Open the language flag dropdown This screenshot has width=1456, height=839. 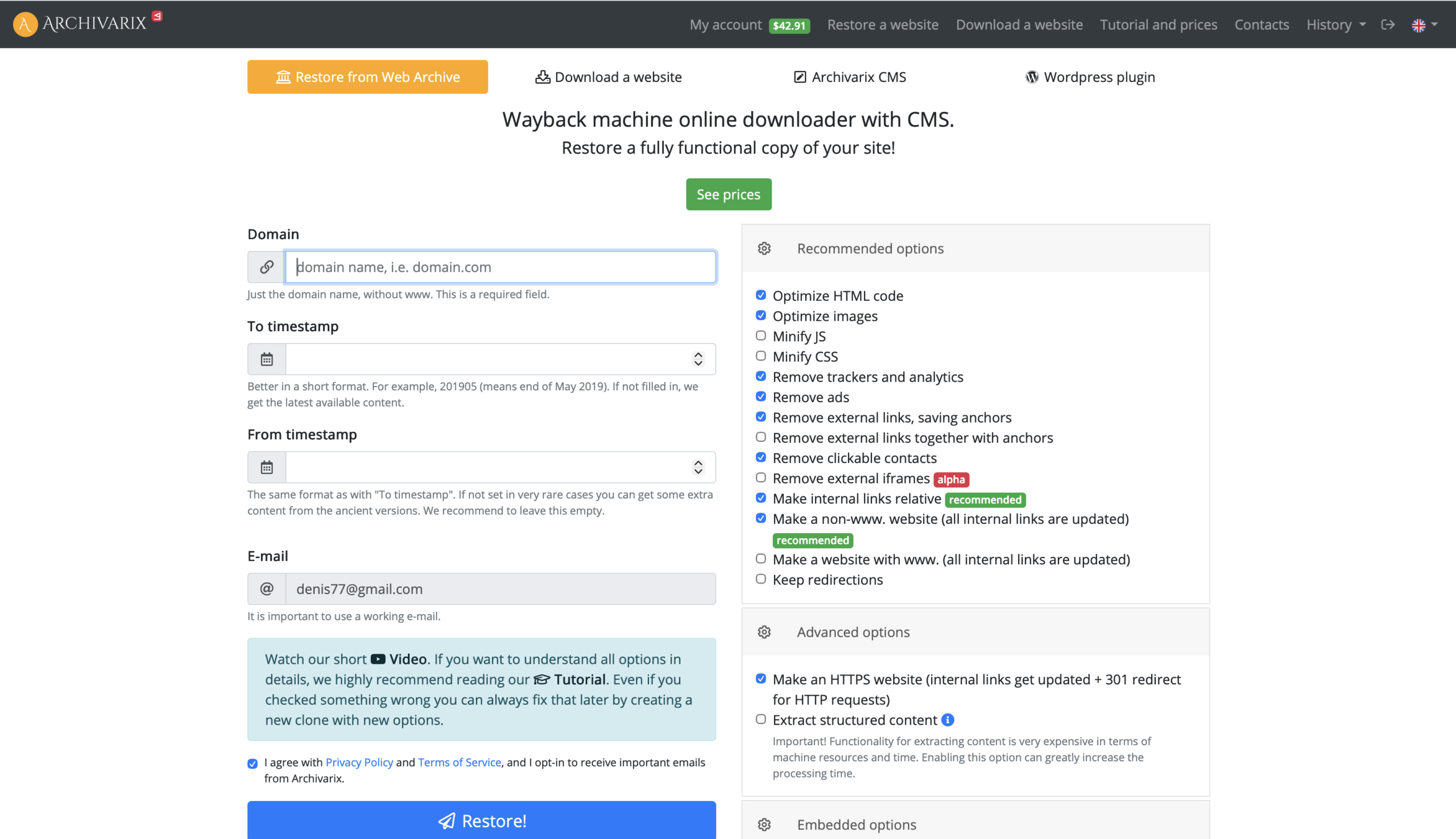pyautogui.click(x=1424, y=25)
